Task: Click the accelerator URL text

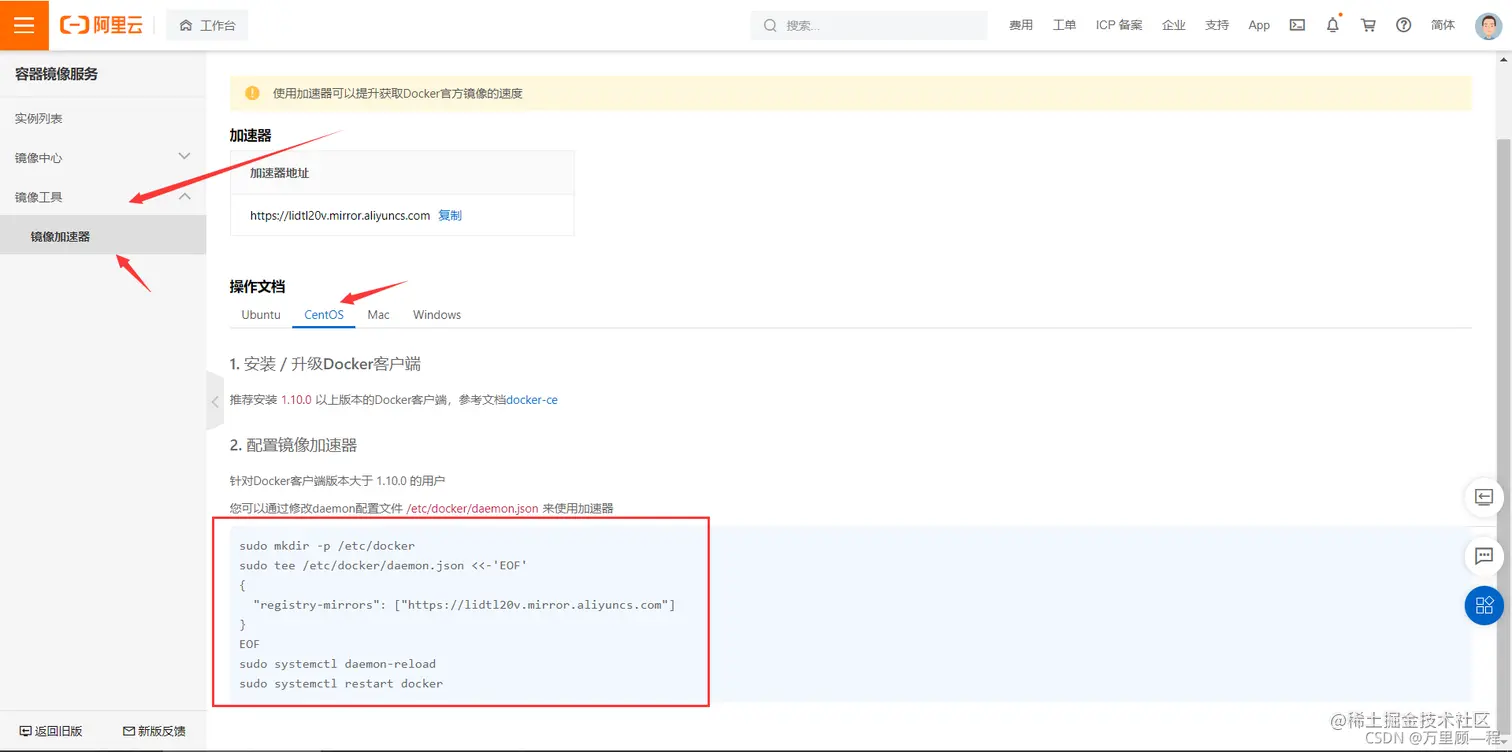Action: [340, 215]
